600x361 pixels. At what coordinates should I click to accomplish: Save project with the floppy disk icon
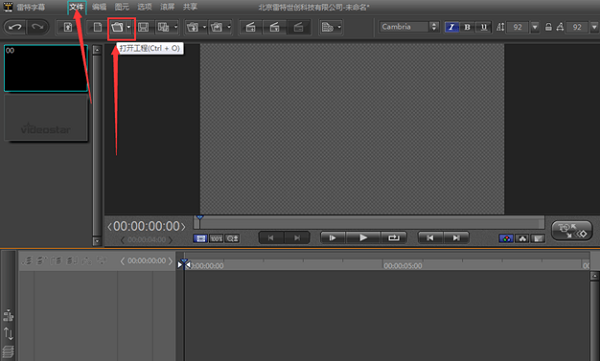coord(143,27)
